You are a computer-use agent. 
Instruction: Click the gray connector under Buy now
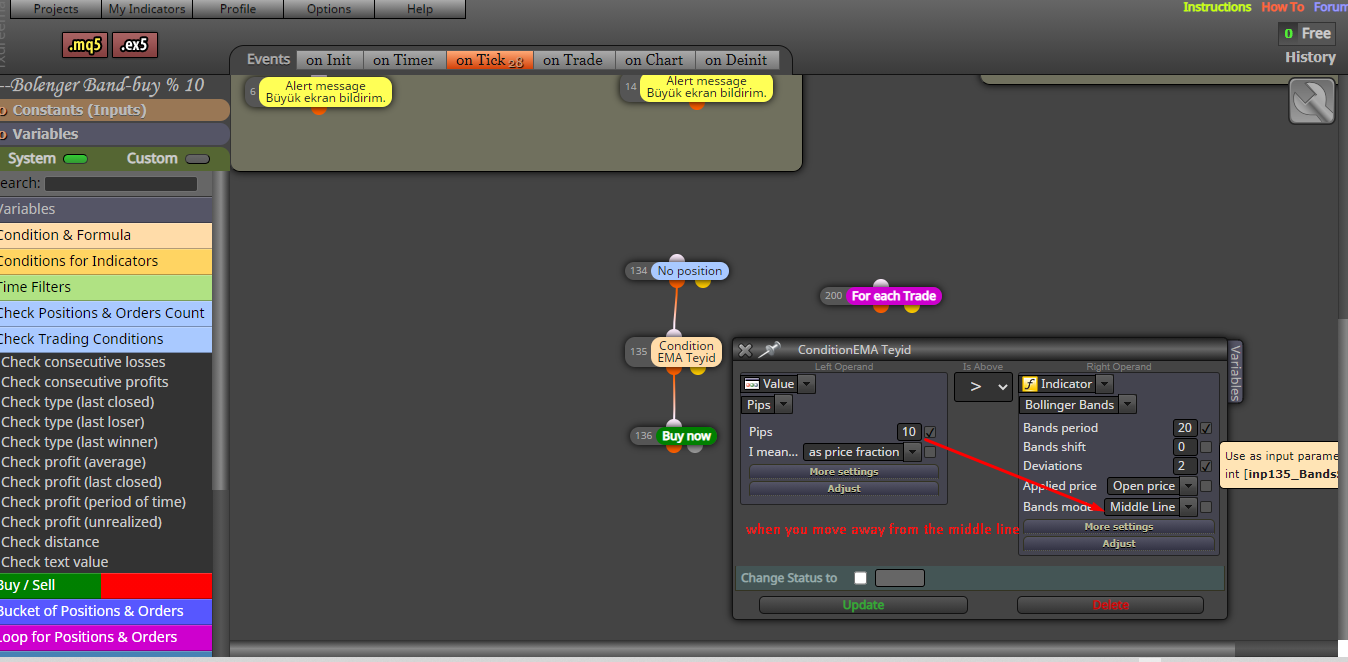tap(696, 447)
